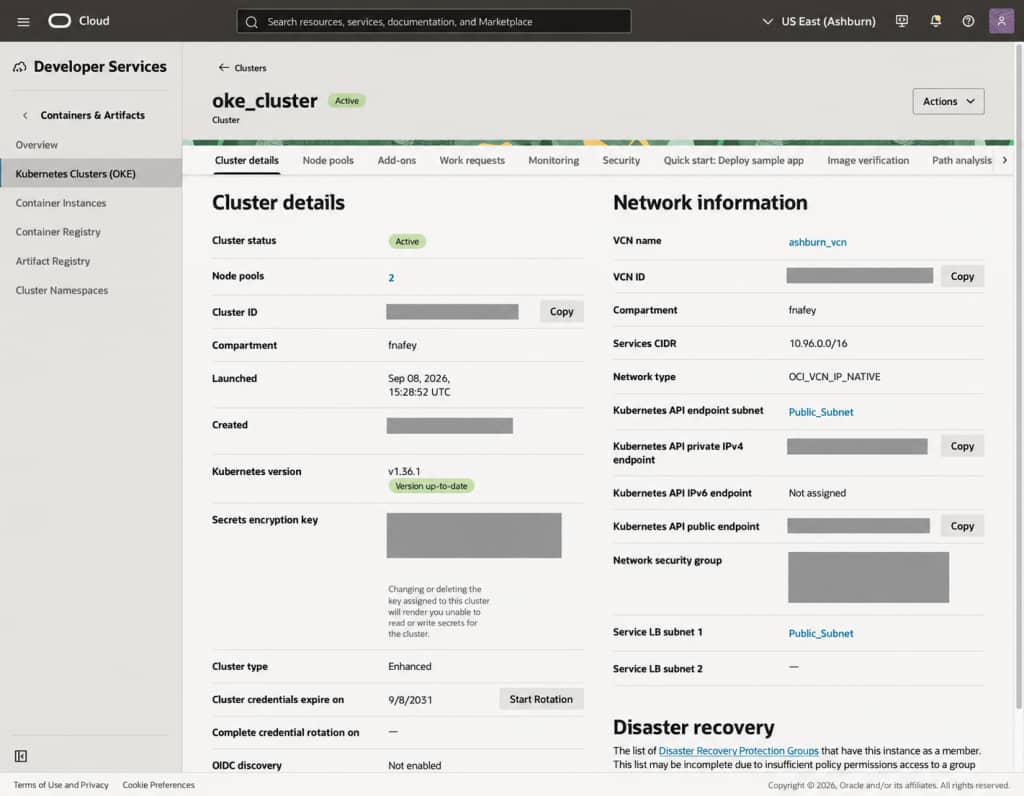Switch to the Add-ons tab
Viewport: 1024px width, 796px height.
[x=396, y=161]
